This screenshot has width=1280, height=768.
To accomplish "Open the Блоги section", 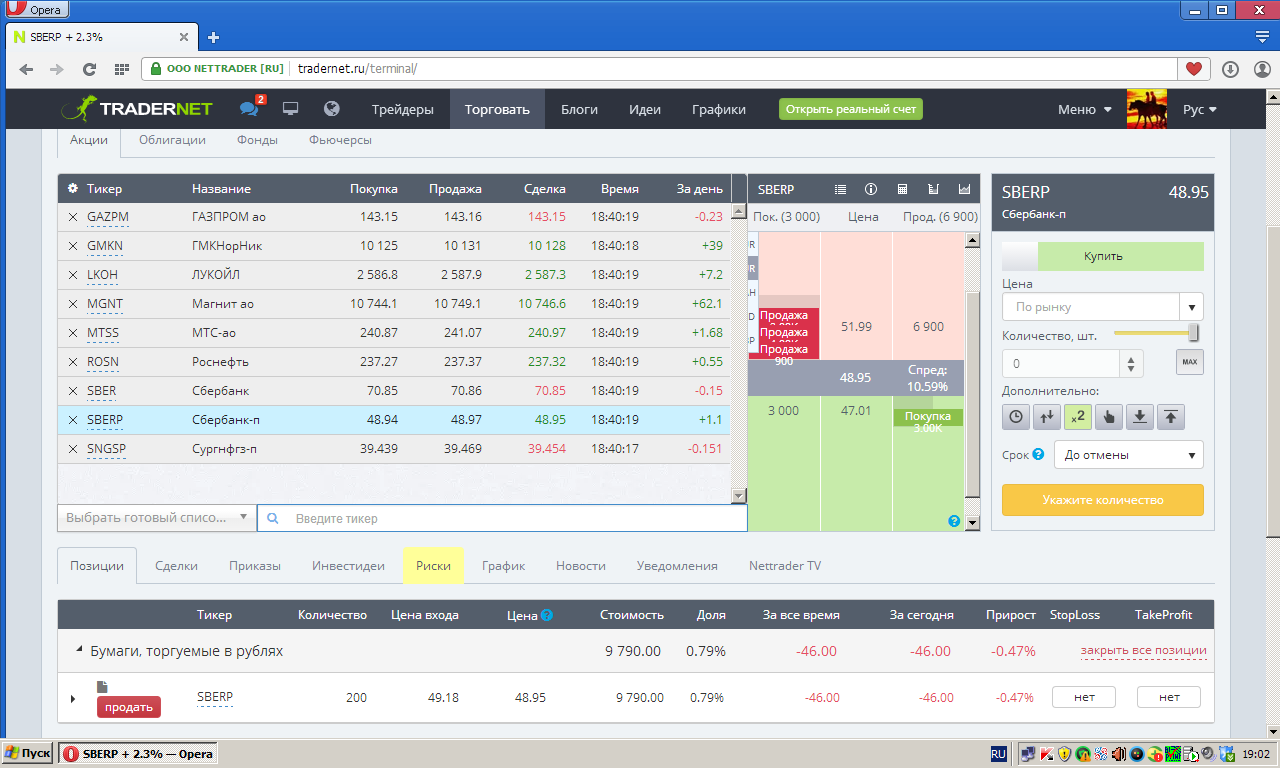I will point(580,110).
